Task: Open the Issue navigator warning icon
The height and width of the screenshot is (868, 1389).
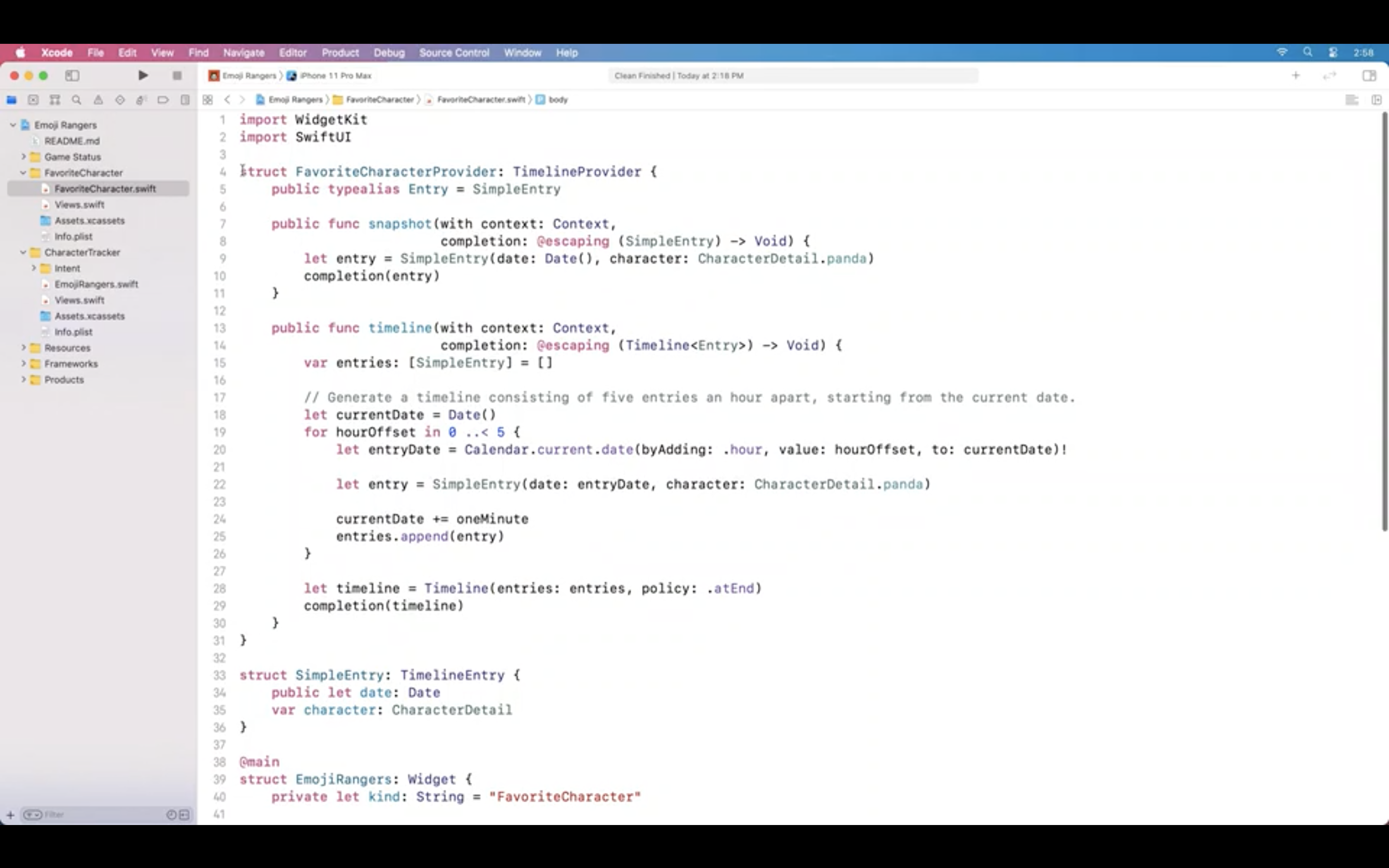Action: [x=98, y=100]
